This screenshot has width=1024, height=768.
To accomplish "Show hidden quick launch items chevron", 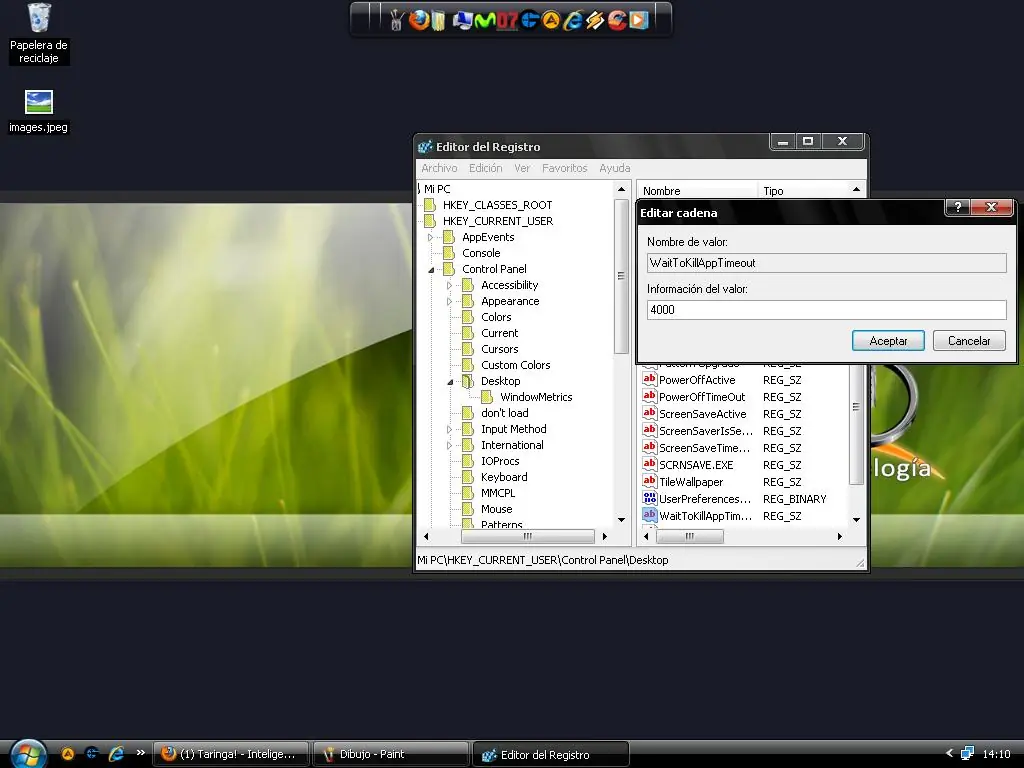I will point(140,753).
